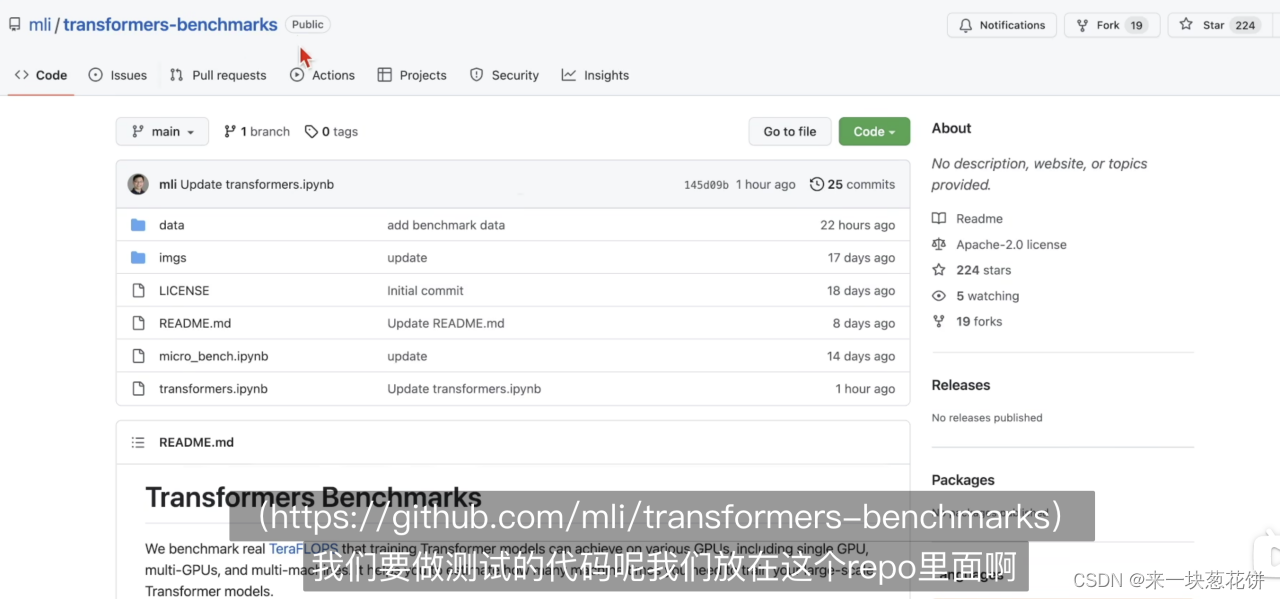Click the Insights graph icon
1280x599 pixels.
pos(569,75)
